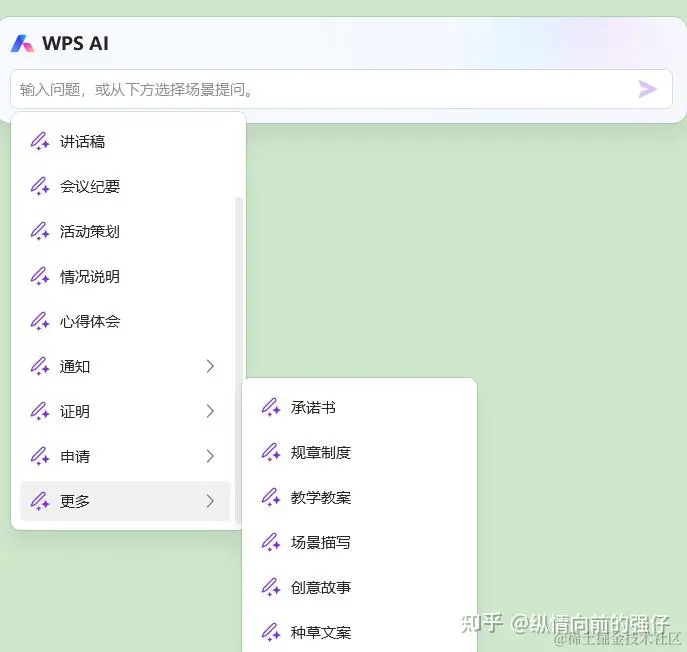Click the pen icon next to 场景描写

(271, 542)
